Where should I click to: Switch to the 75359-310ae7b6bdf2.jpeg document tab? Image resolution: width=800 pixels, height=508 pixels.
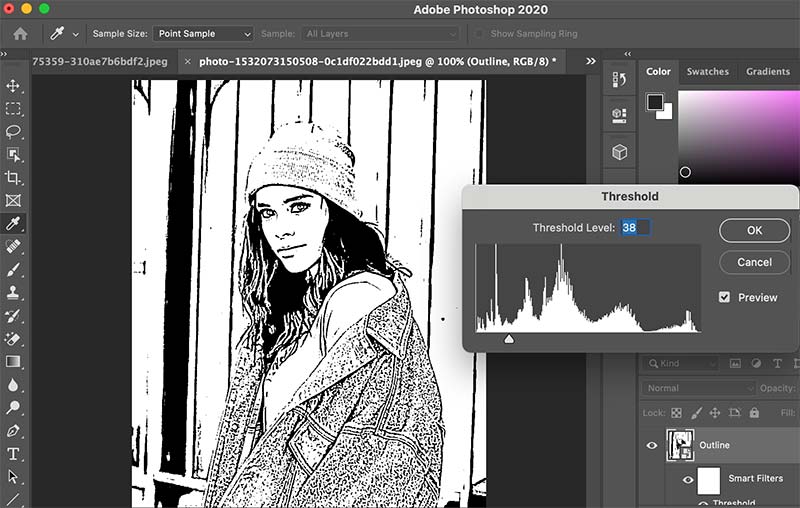[100, 62]
